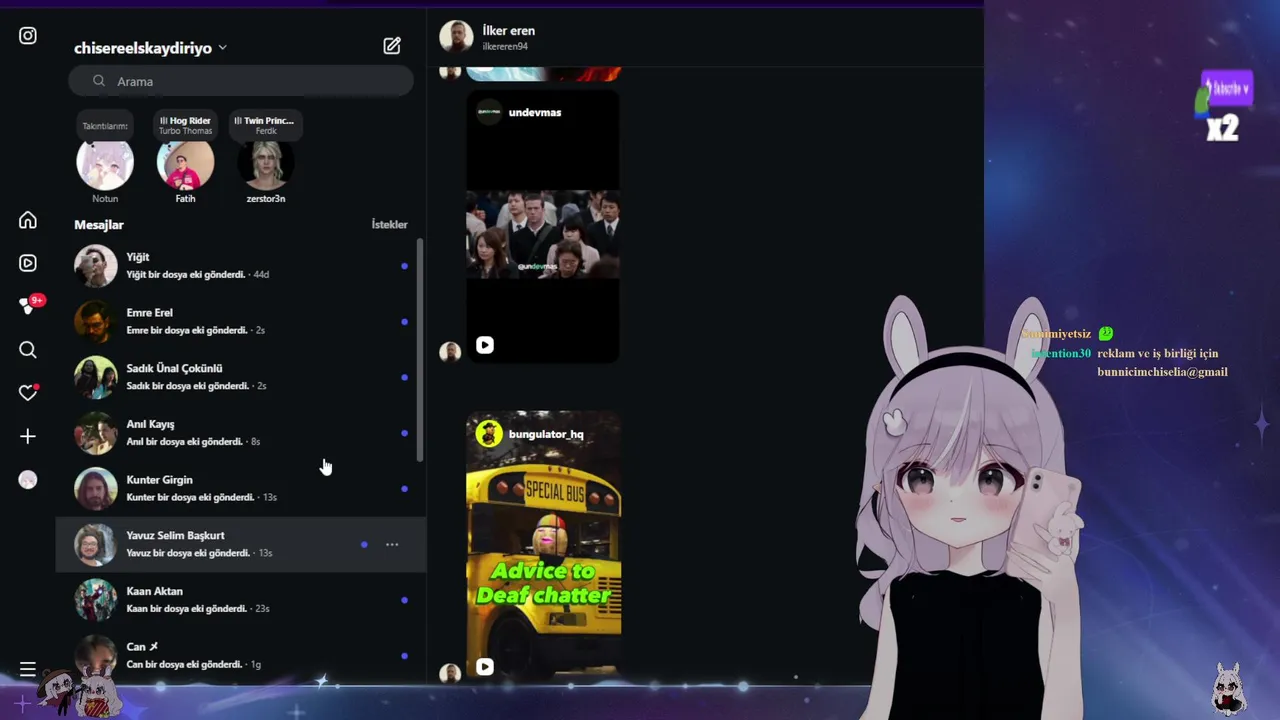Image resolution: width=1280 pixels, height=720 pixels.
Task: Open the Notun note avatar
Action: pyautogui.click(x=105, y=164)
